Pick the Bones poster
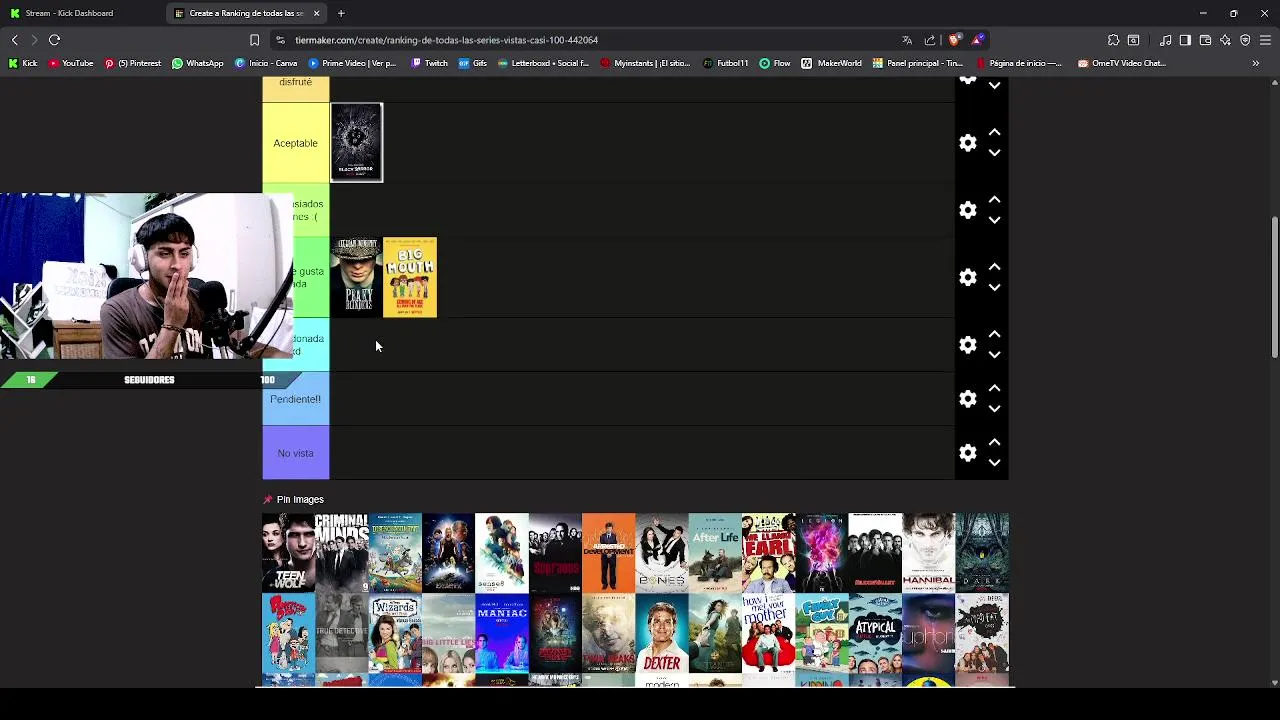Viewport: 1280px width, 720px height. 662,553
